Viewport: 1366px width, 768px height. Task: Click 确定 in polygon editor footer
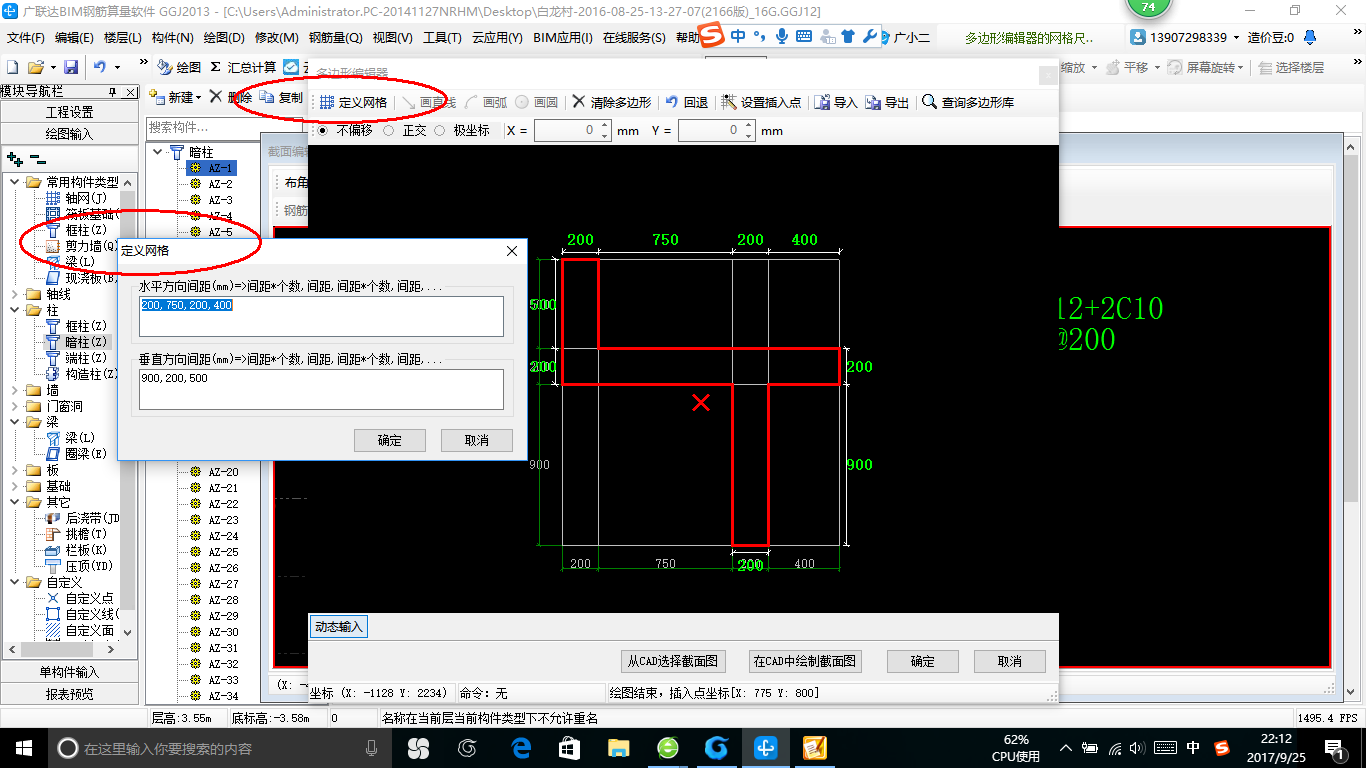(923, 662)
